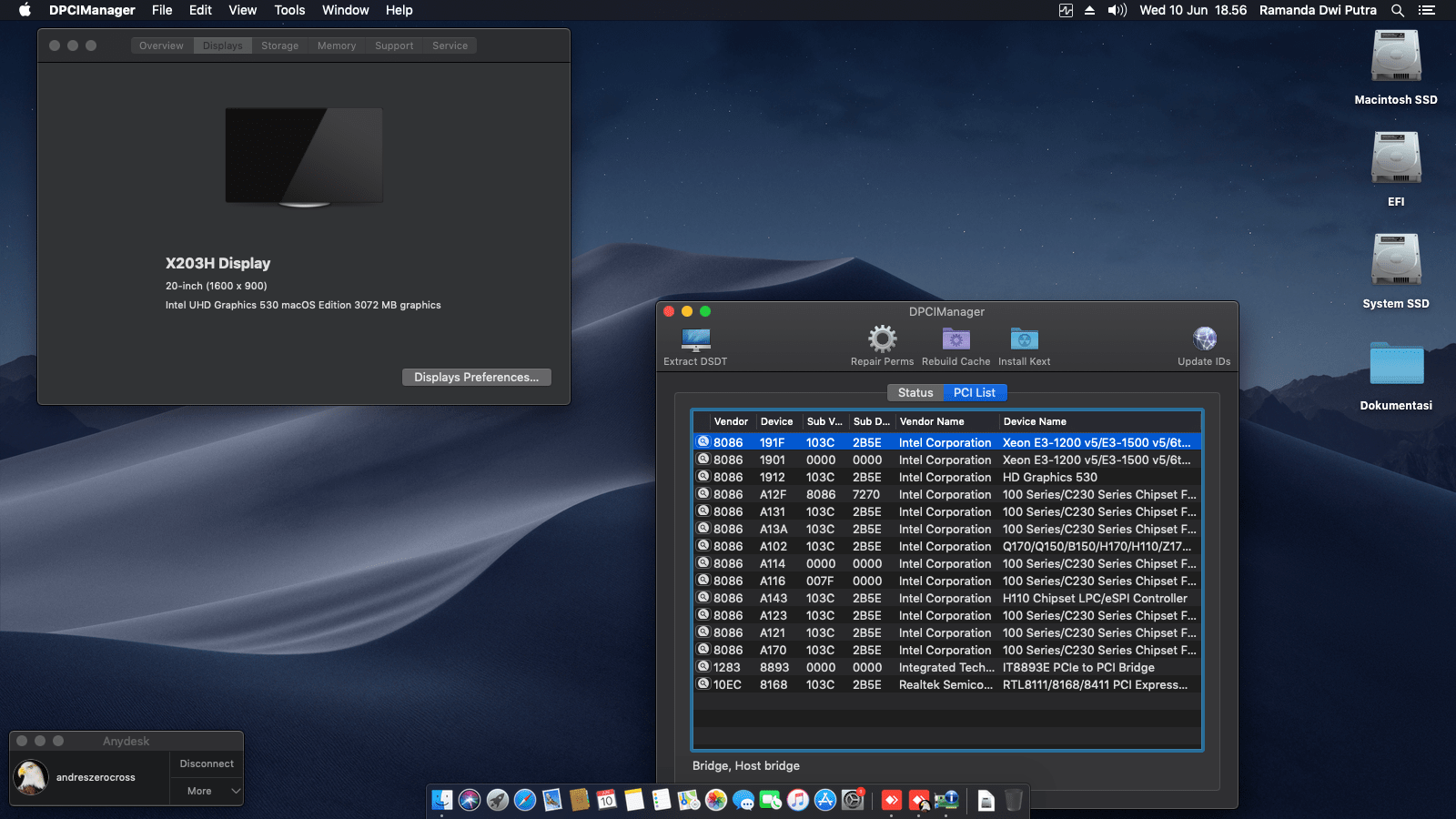Click the Displays Preferences button
Image resolution: width=1456 pixels, height=819 pixels.
tap(476, 378)
